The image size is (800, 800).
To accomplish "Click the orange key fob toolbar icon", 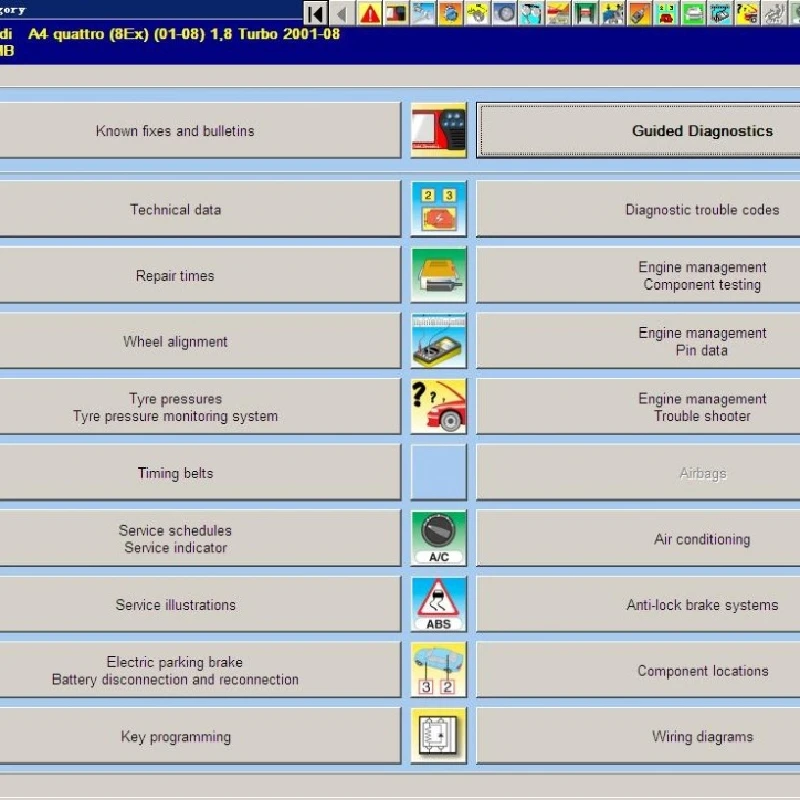I will pyautogui.click(x=640, y=13).
